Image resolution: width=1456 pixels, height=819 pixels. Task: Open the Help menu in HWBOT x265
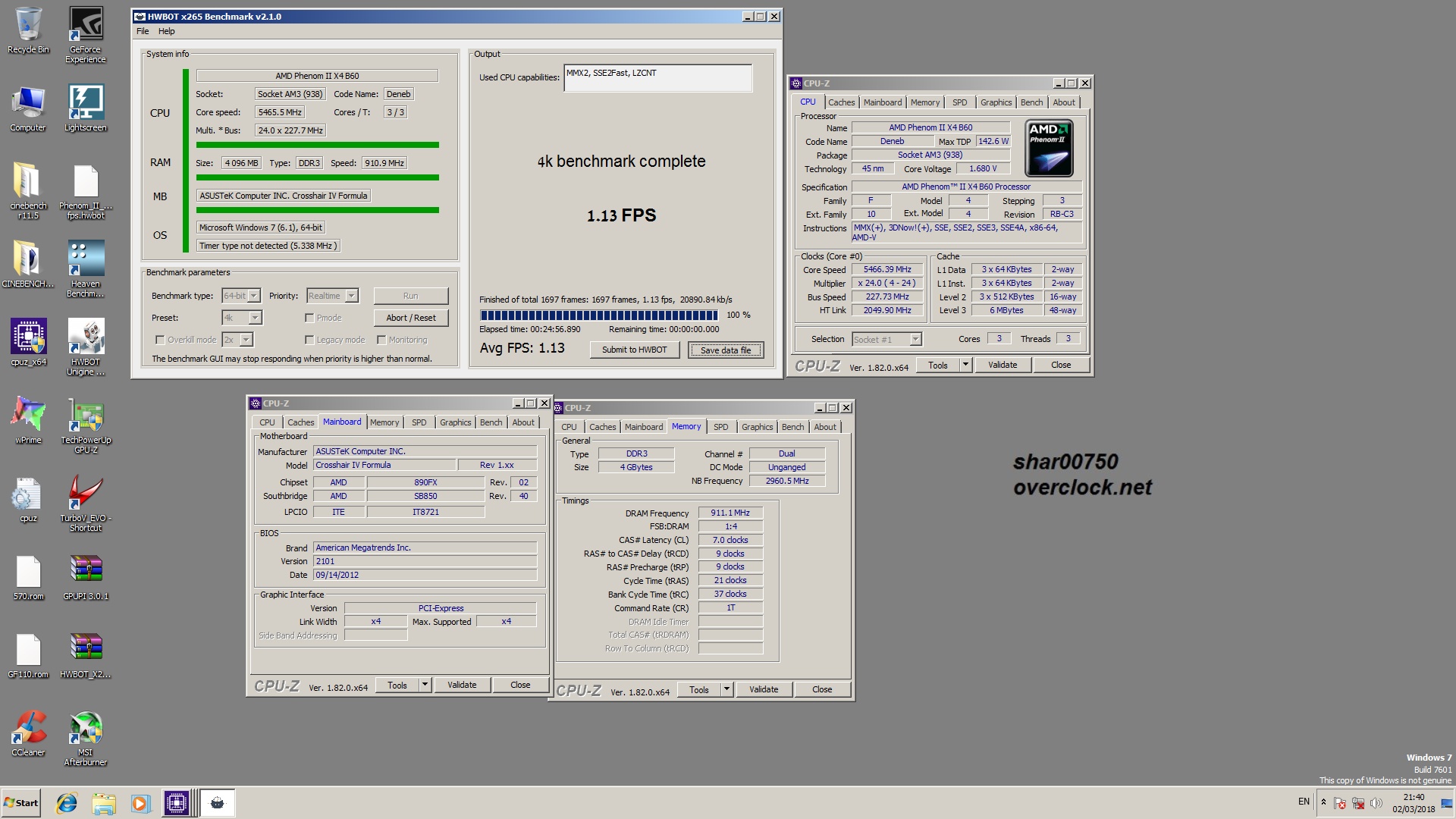pyautogui.click(x=167, y=31)
